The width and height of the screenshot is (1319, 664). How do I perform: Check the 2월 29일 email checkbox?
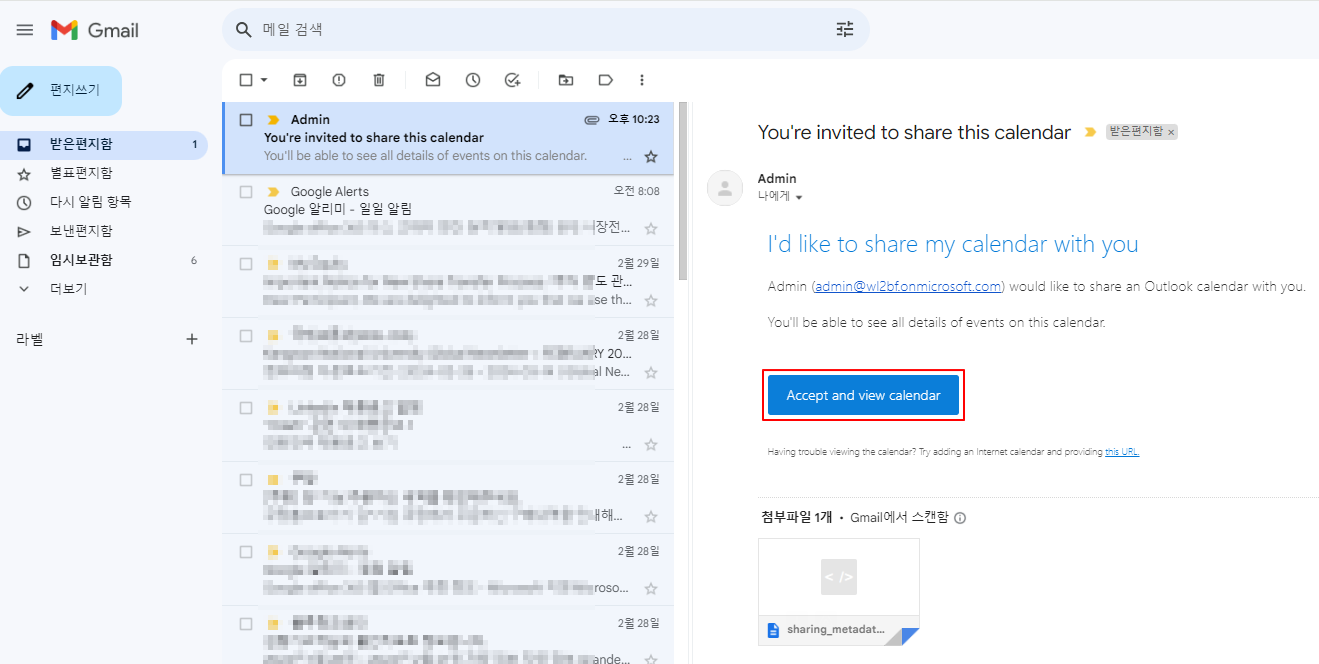pos(246,264)
